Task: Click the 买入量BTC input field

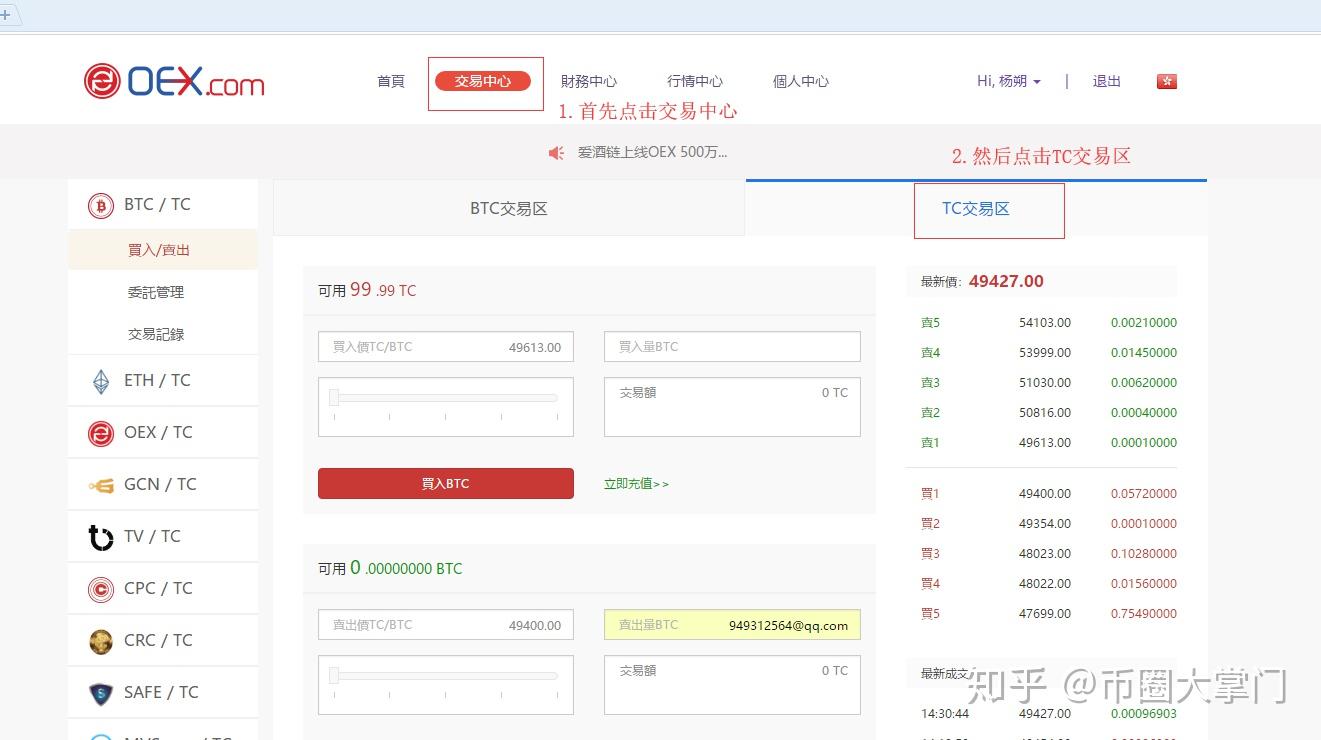Action: click(732, 346)
